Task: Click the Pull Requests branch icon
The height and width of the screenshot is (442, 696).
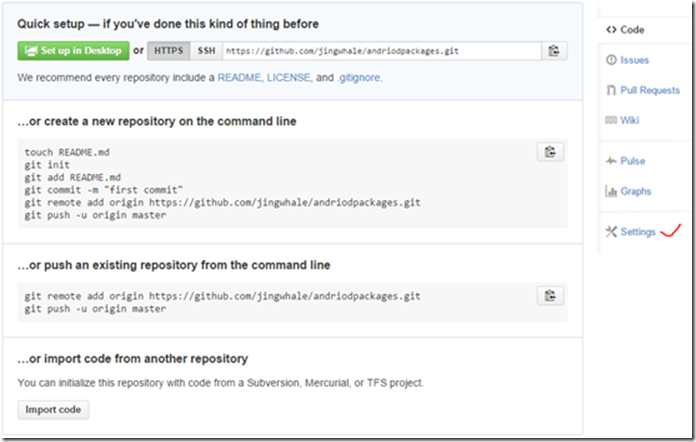Action: (x=611, y=90)
